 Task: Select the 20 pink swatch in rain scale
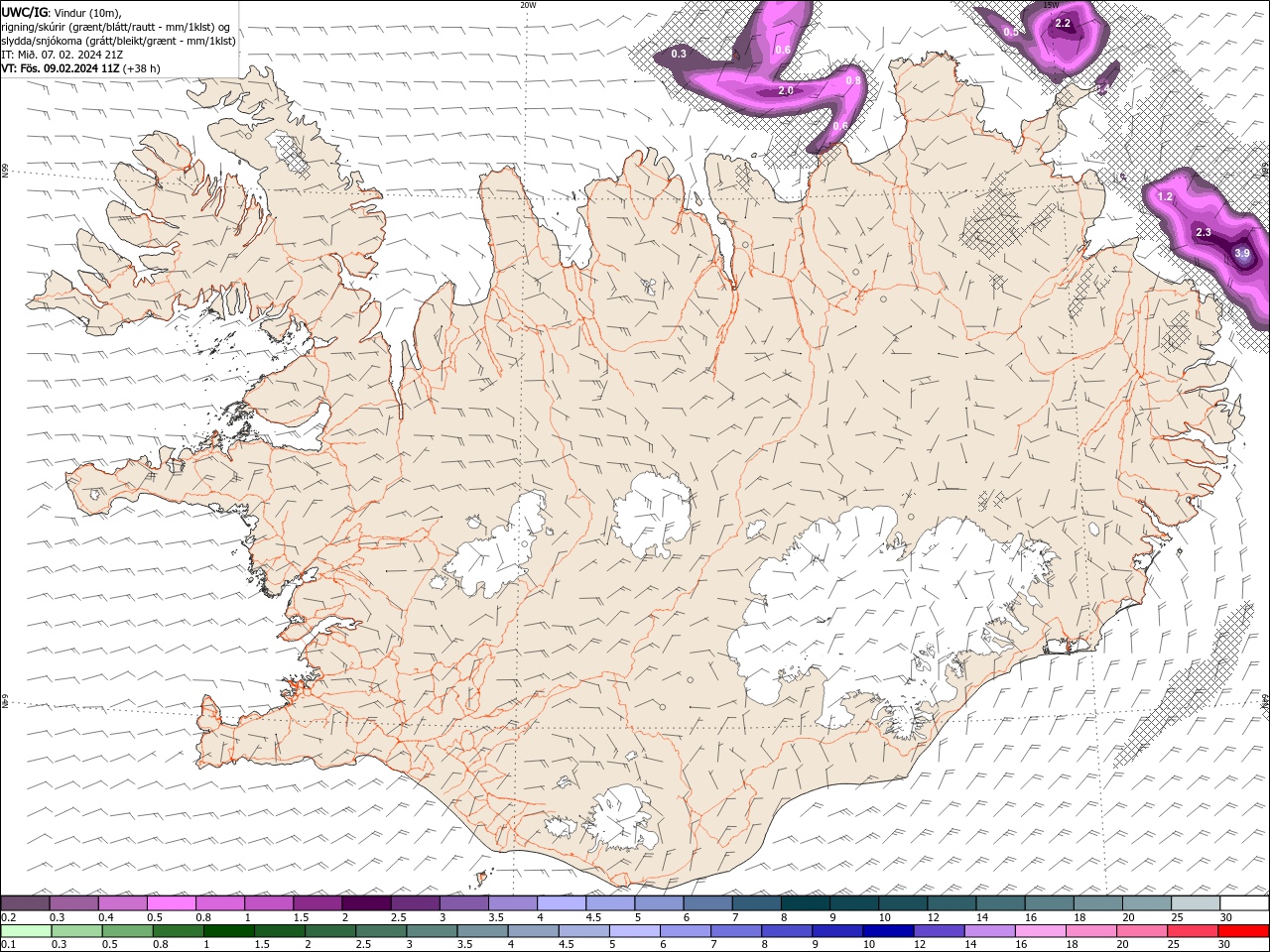click(x=1141, y=930)
